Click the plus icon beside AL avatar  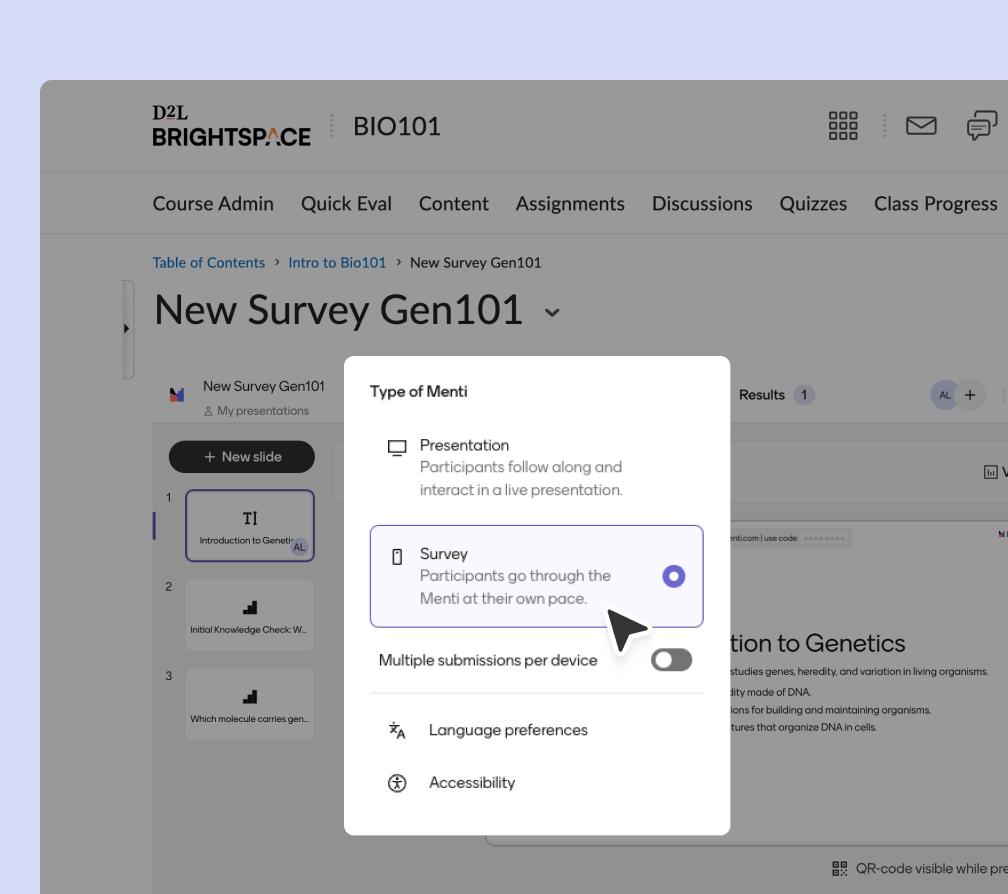point(970,395)
